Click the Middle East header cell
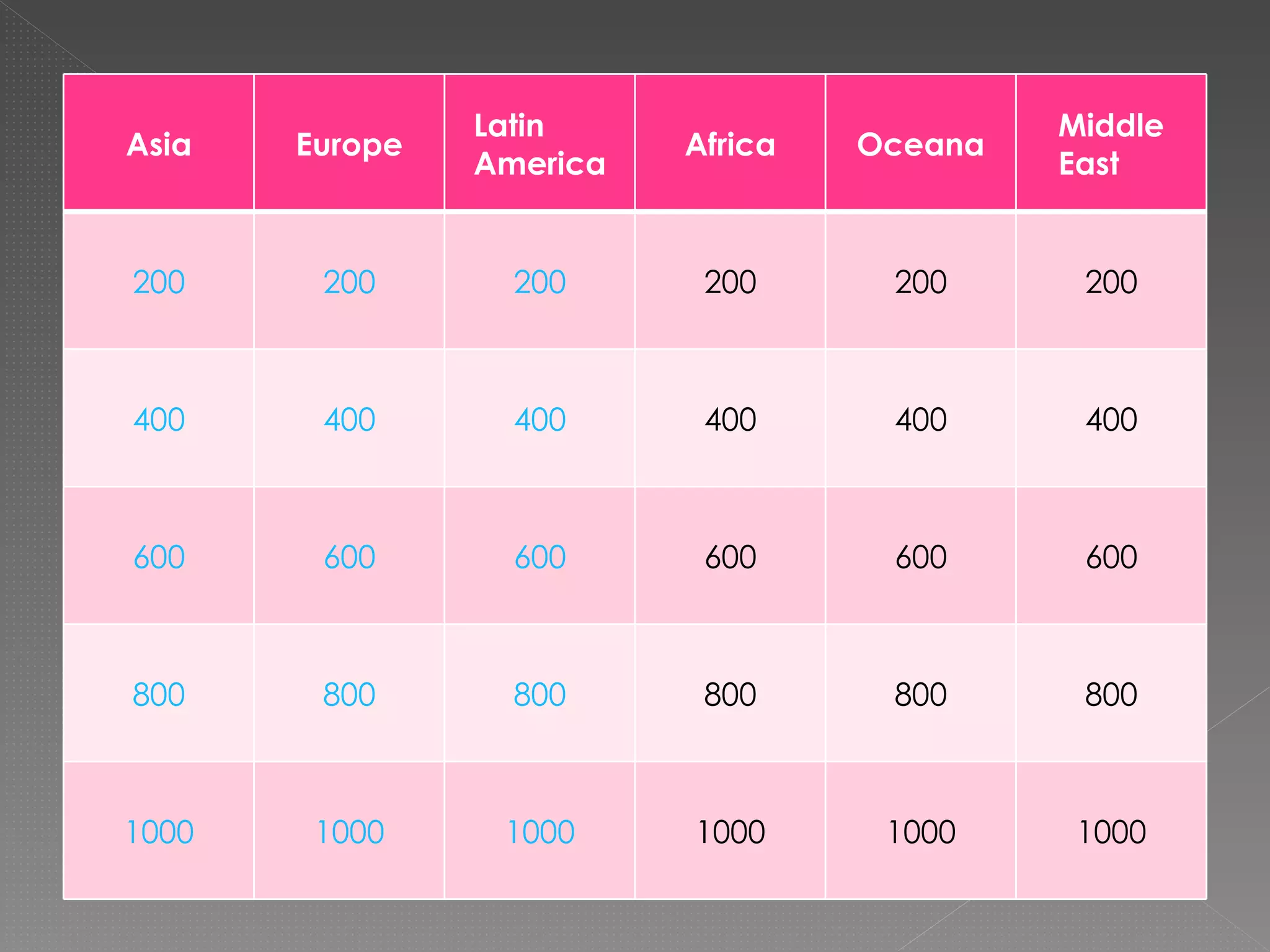Image resolution: width=1270 pixels, height=952 pixels. click(1111, 144)
